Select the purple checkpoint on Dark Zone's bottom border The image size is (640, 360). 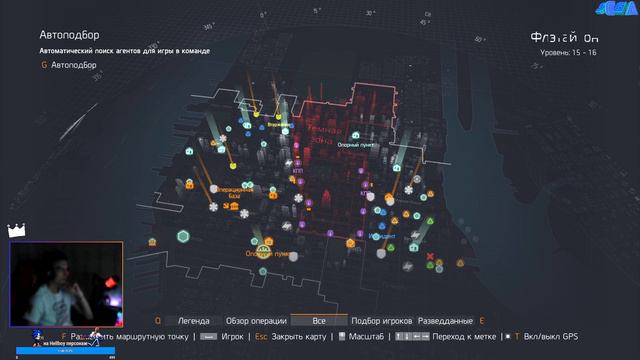330,233
